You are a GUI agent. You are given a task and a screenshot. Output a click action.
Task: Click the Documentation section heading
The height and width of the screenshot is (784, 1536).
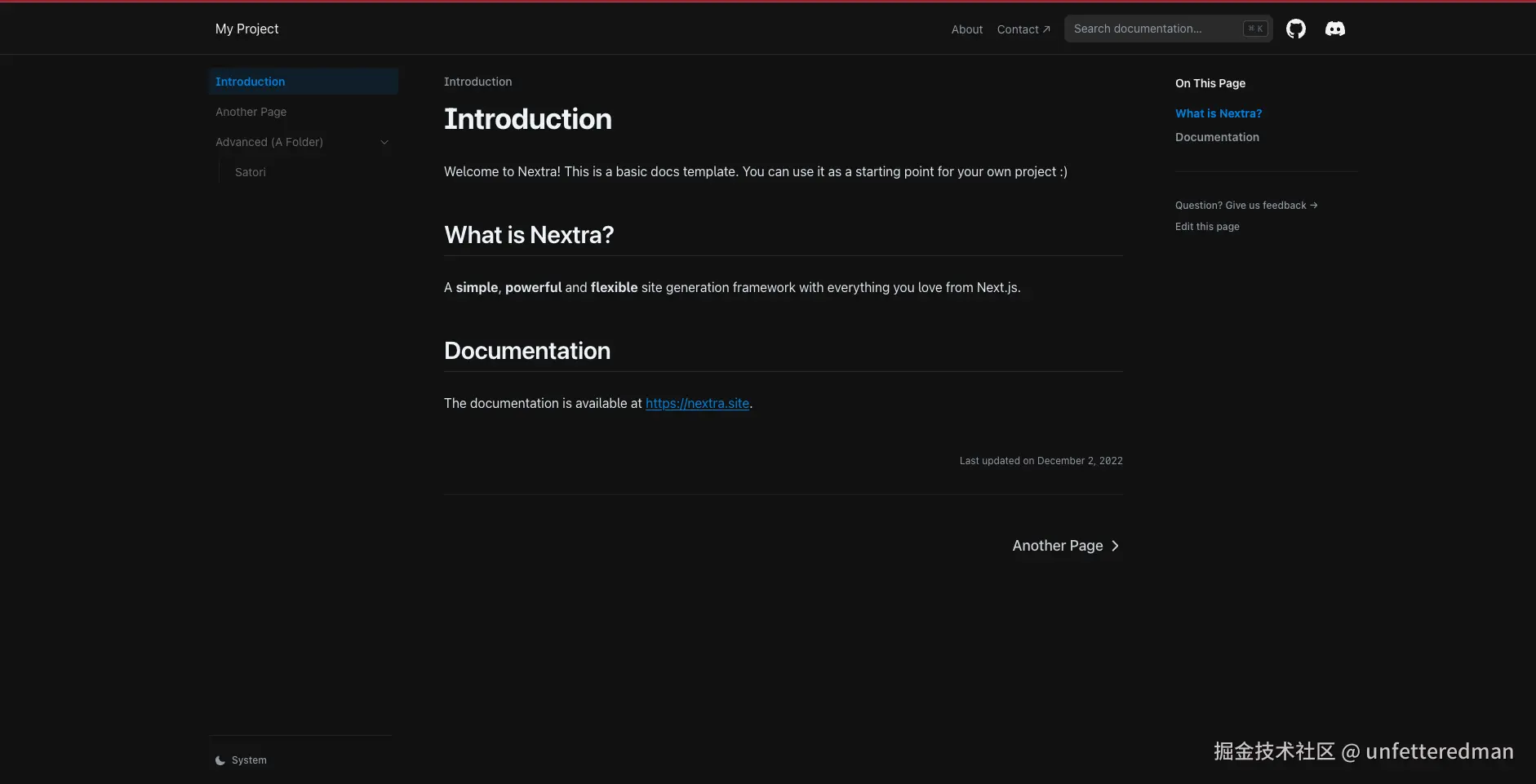coord(527,351)
